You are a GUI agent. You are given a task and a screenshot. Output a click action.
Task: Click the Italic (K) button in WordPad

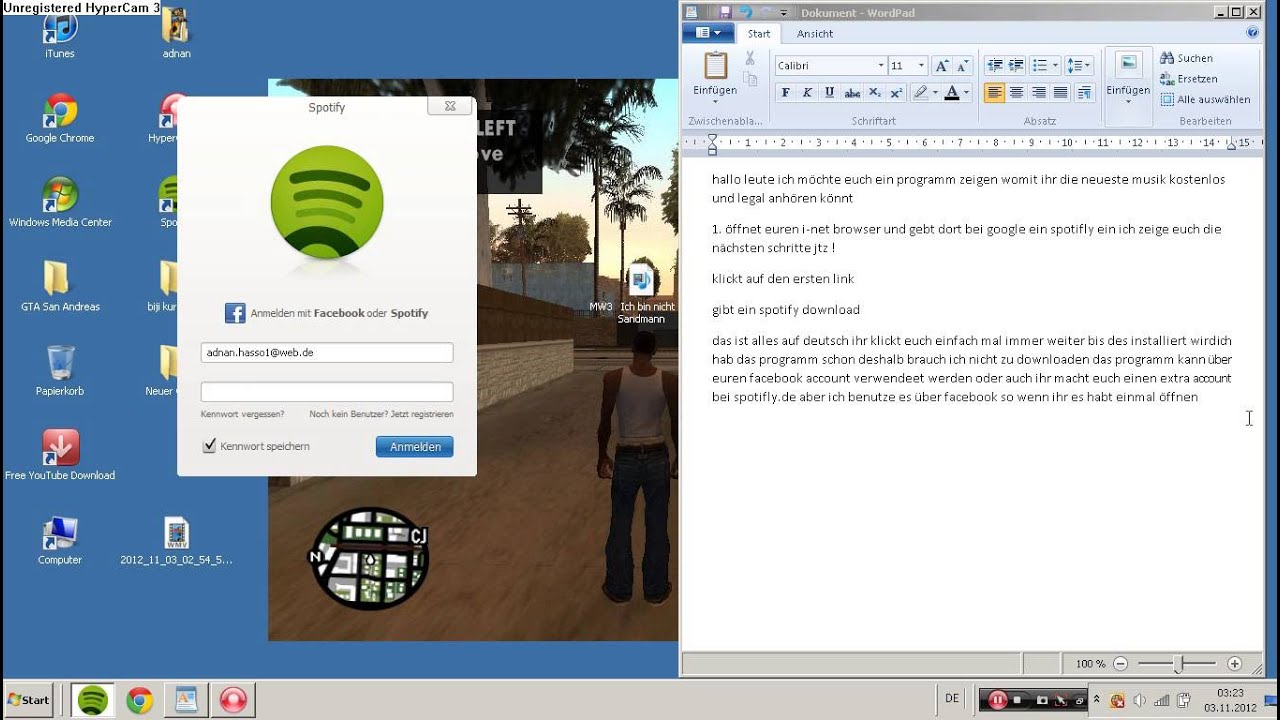(x=807, y=93)
